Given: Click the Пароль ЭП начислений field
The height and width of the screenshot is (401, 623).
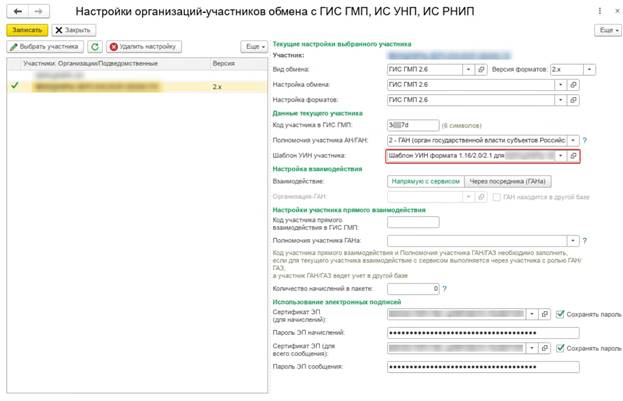Looking at the screenshot, I should [483, 333].
